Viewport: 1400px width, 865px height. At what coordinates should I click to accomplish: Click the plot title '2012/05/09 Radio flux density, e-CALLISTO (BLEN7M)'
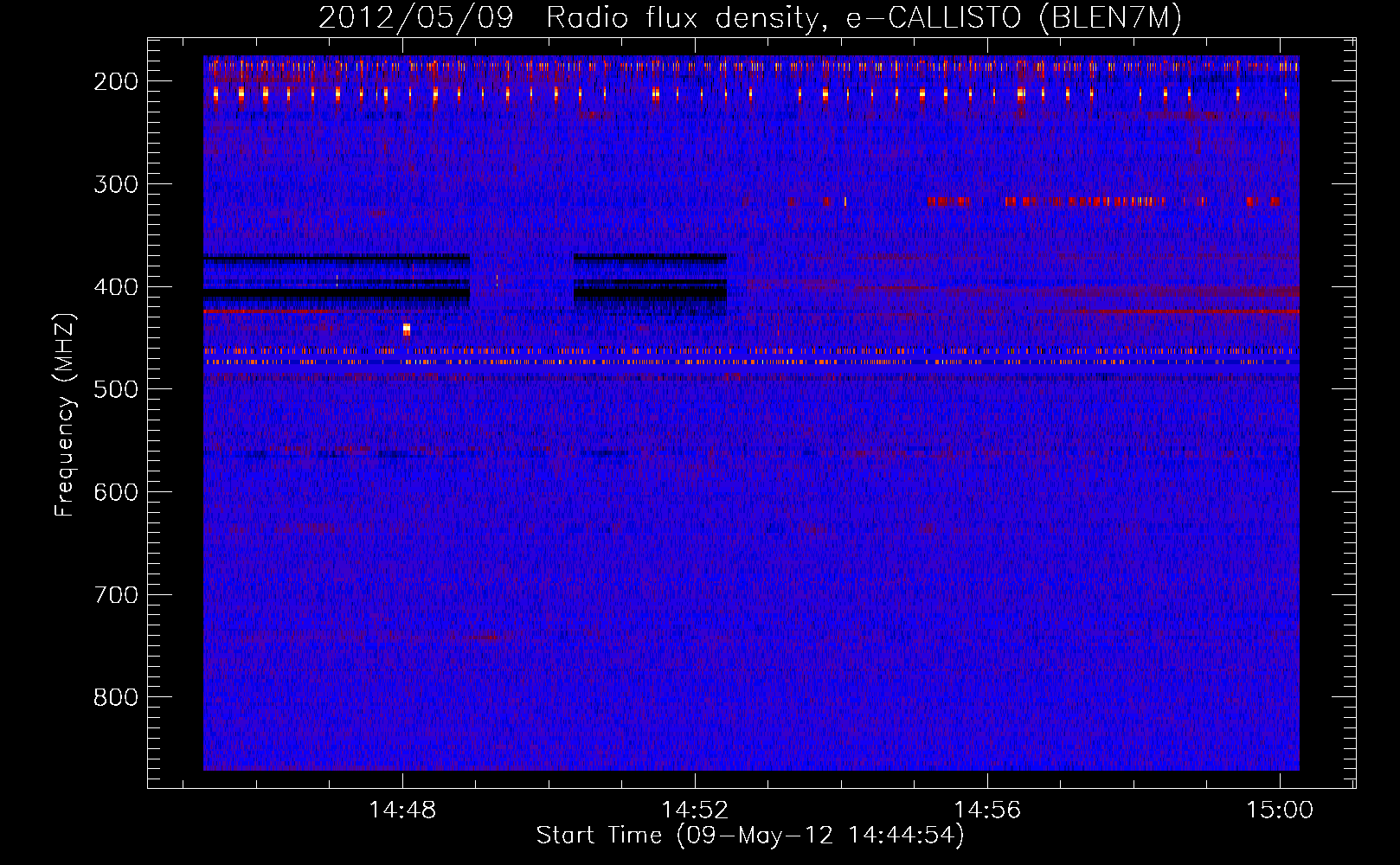click(x=749, y=18)
